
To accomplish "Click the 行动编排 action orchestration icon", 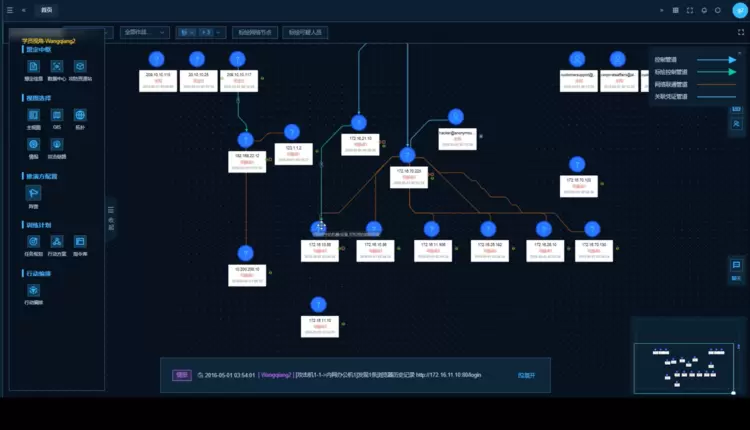I will point(33,291).
